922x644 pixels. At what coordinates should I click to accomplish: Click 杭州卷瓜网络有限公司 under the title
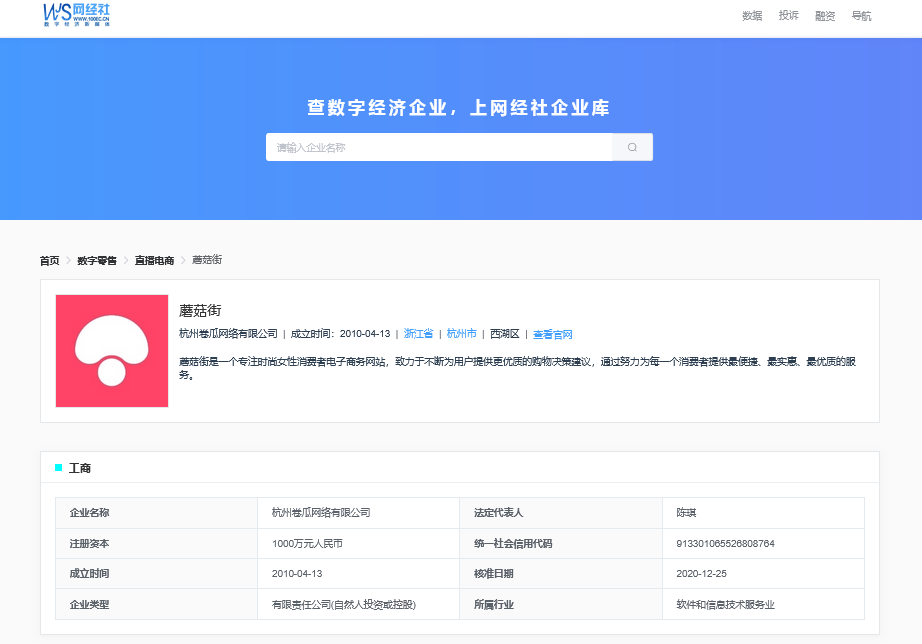click(x=228, y=333)
